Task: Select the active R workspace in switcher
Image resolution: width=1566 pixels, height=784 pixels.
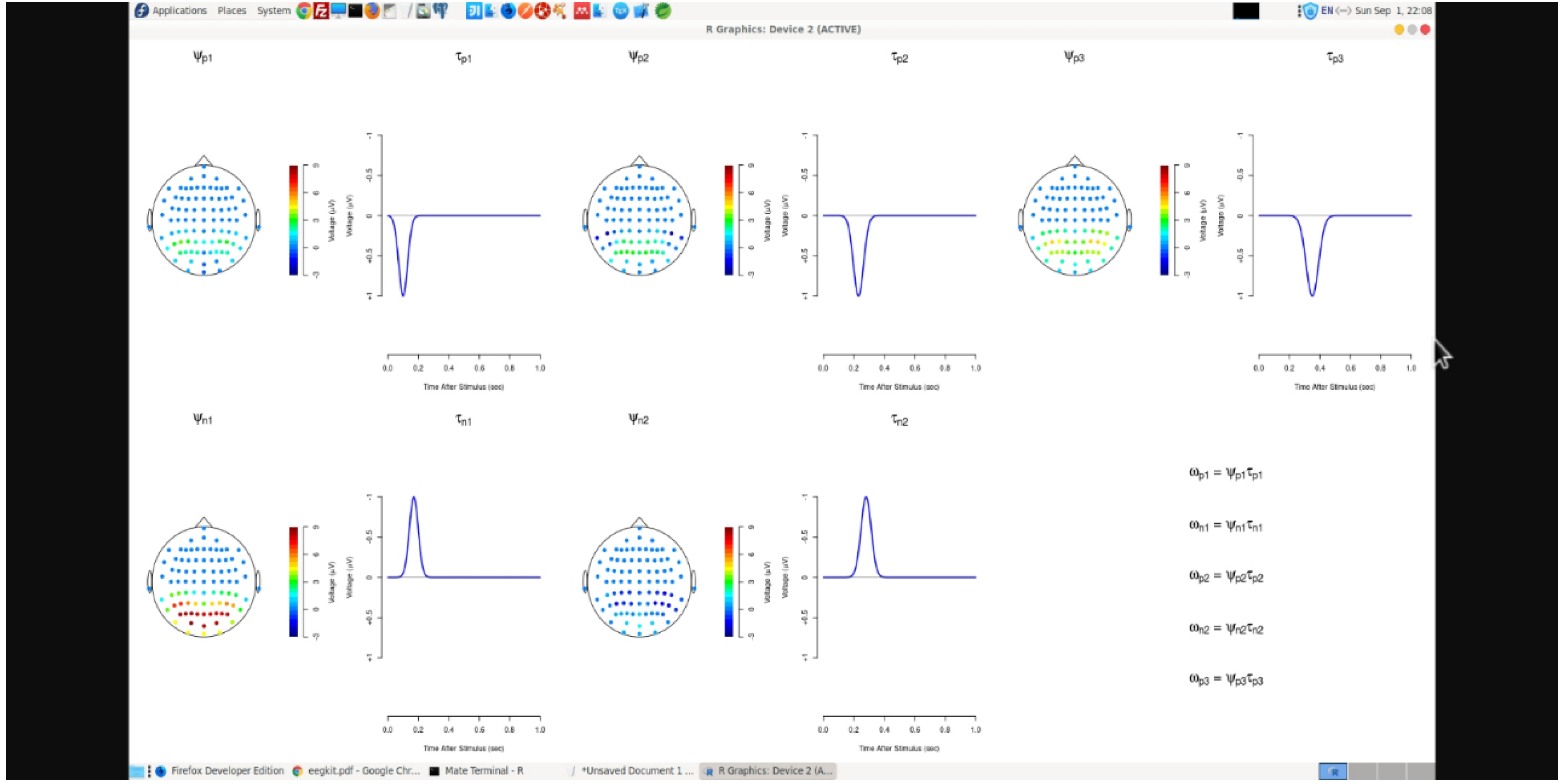Action: point(1333,771)
